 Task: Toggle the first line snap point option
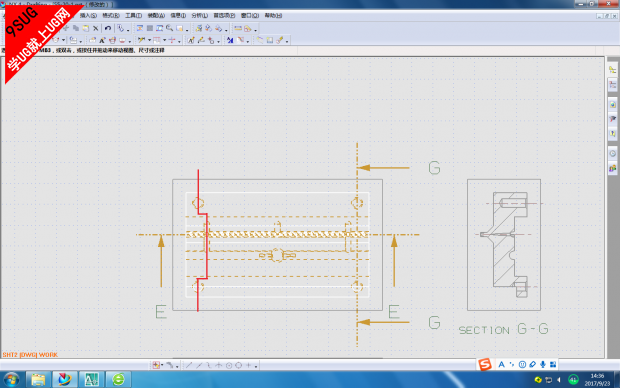[189, 365]
